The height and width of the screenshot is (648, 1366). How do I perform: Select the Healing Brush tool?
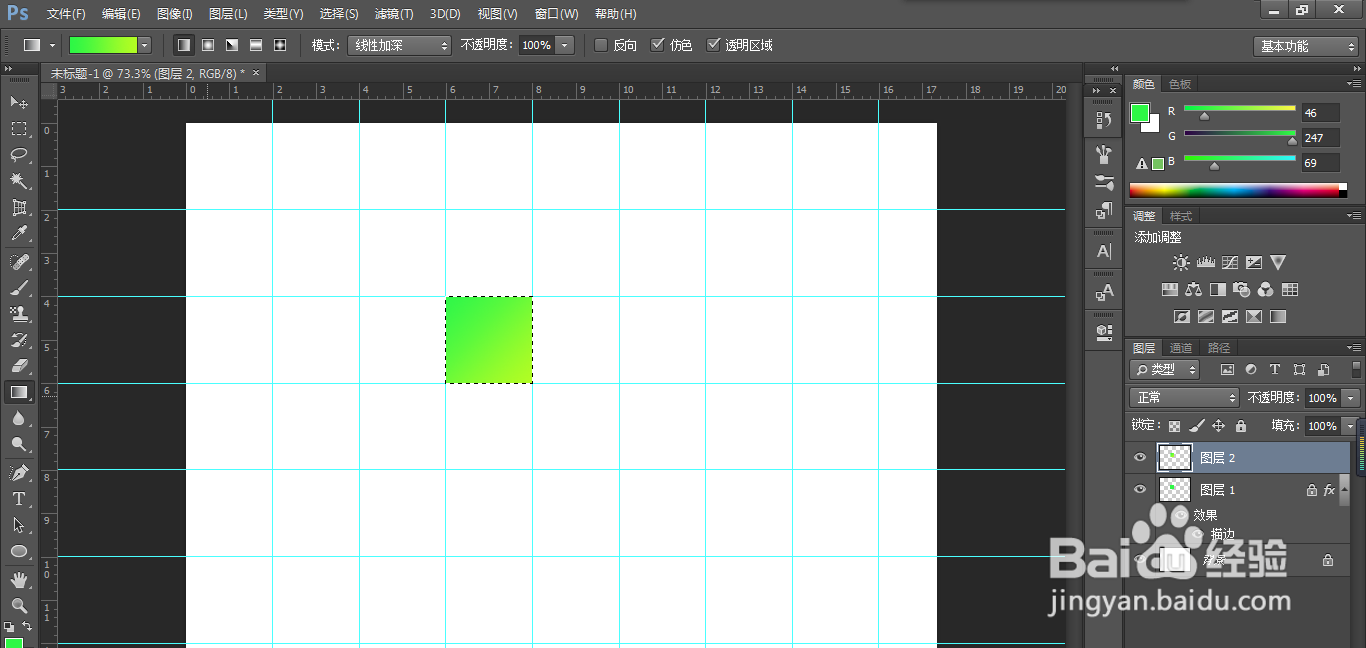coord(19,261)
